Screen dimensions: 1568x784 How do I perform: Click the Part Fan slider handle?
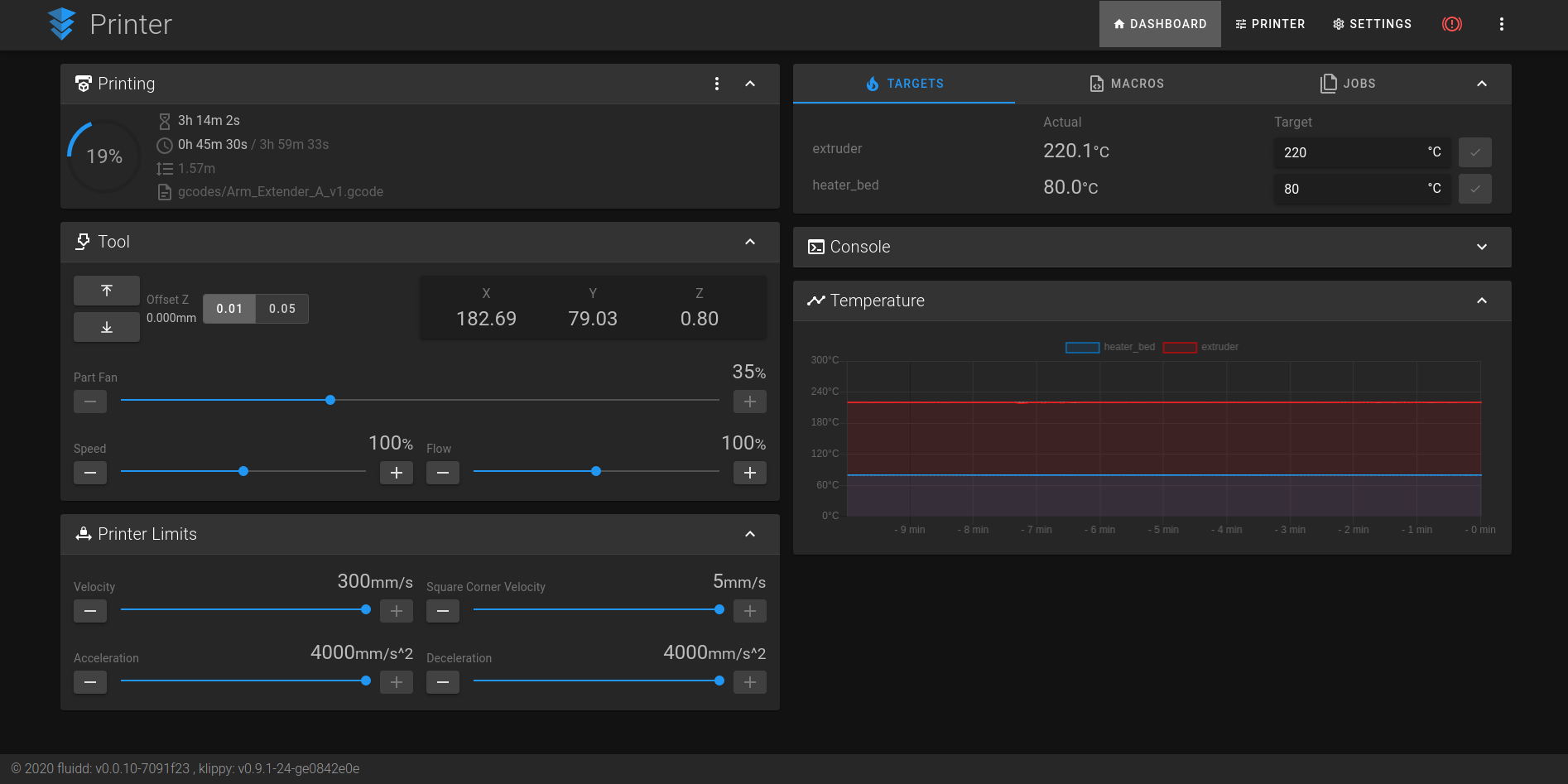(330, 400)
